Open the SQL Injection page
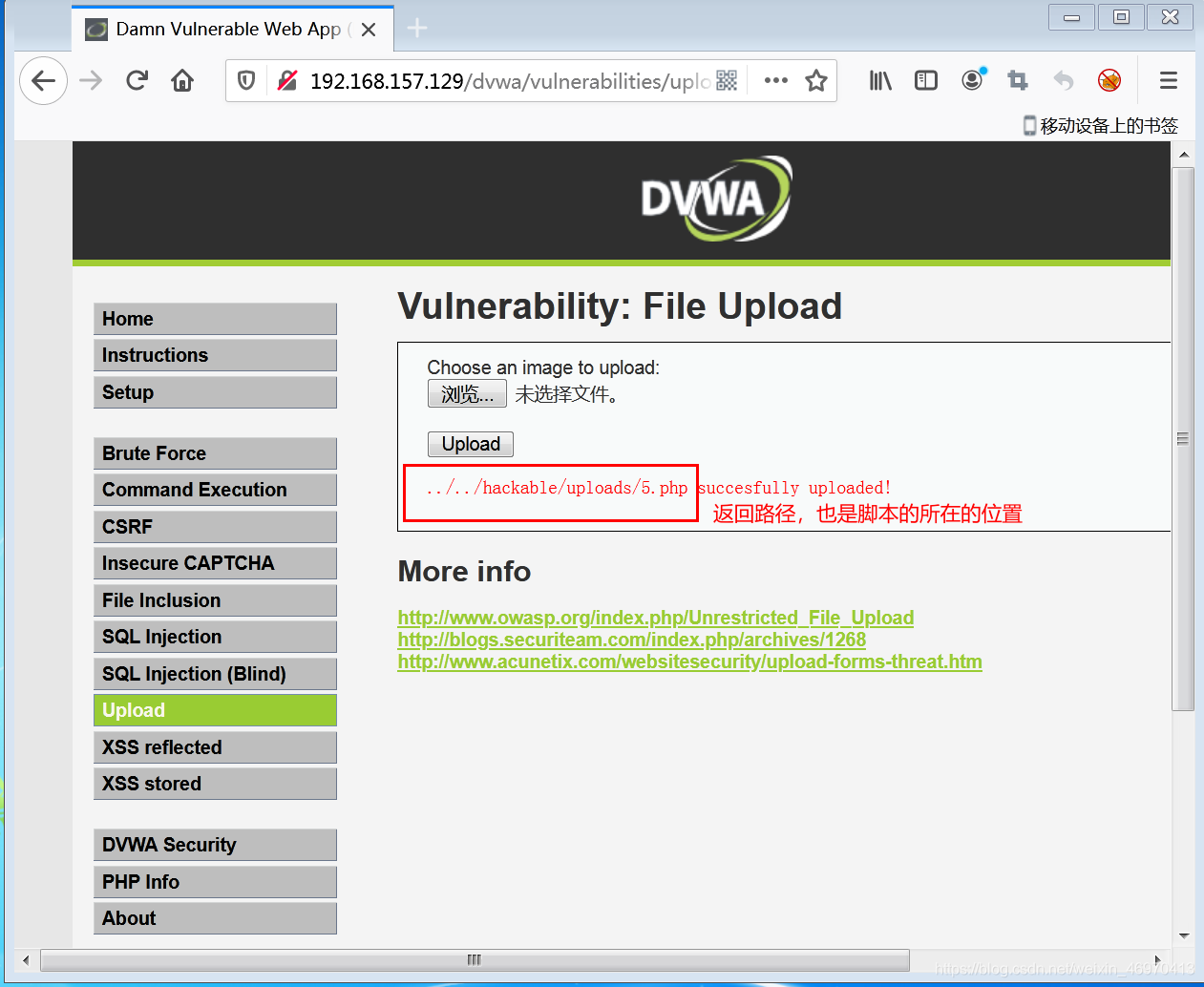Image resolution: width=1204 pixels, height=987 pixels. pos(215,637)
